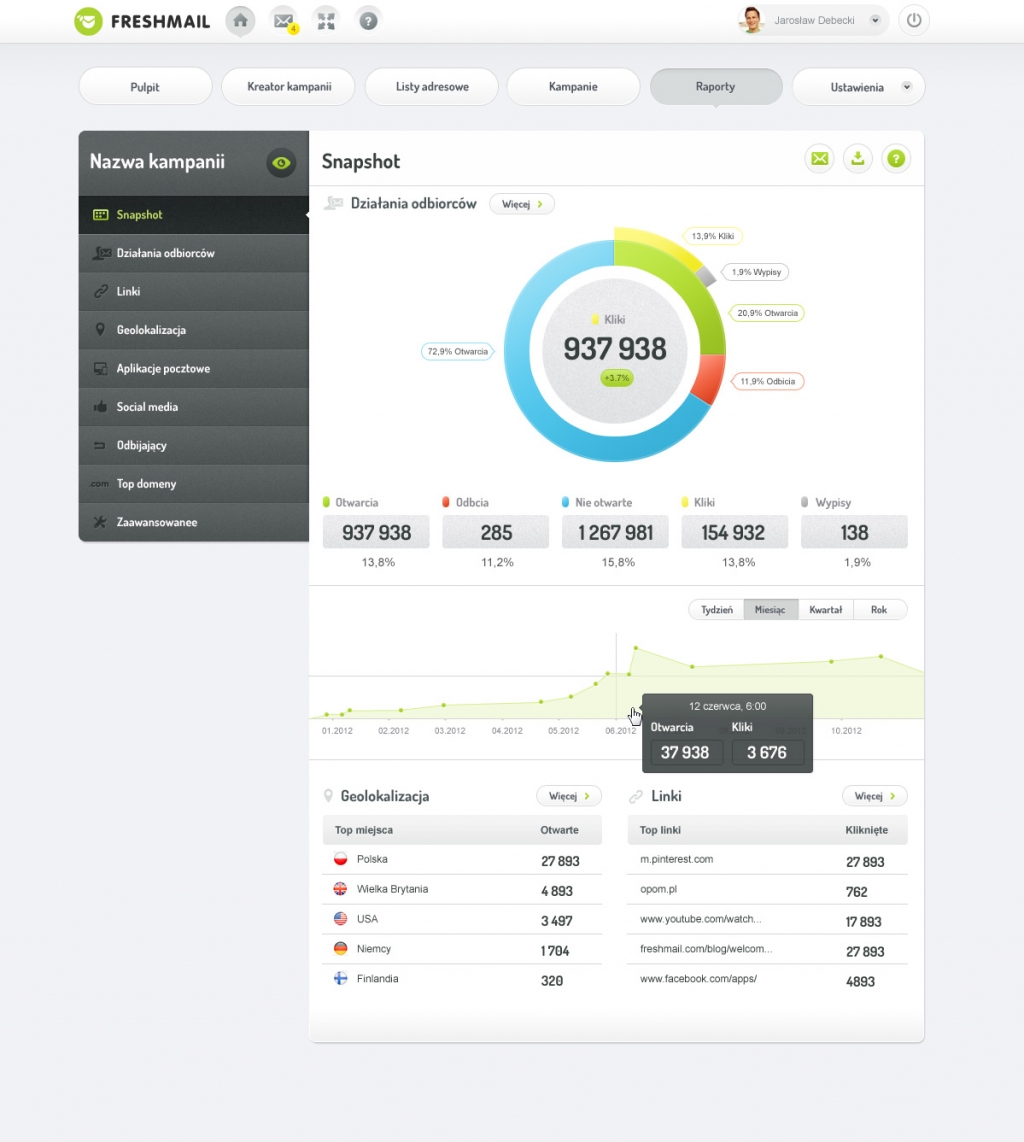
Task: Select the Tydzień time range
Action: [716, 610]
